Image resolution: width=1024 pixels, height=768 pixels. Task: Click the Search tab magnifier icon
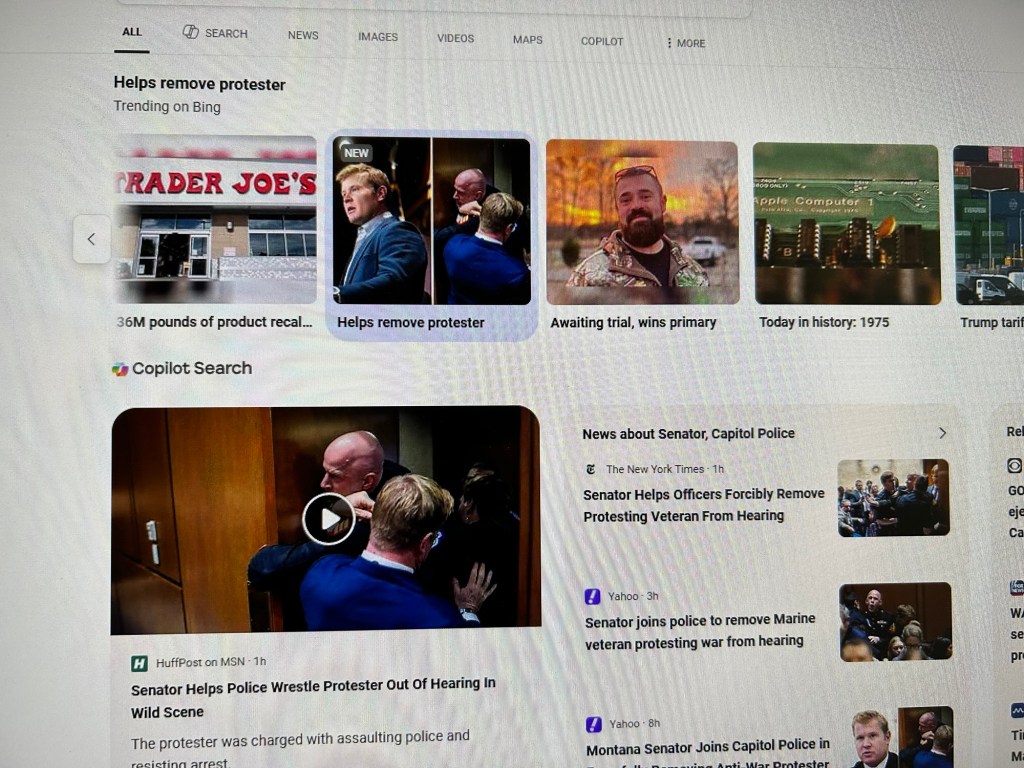[x=190, y=32]
